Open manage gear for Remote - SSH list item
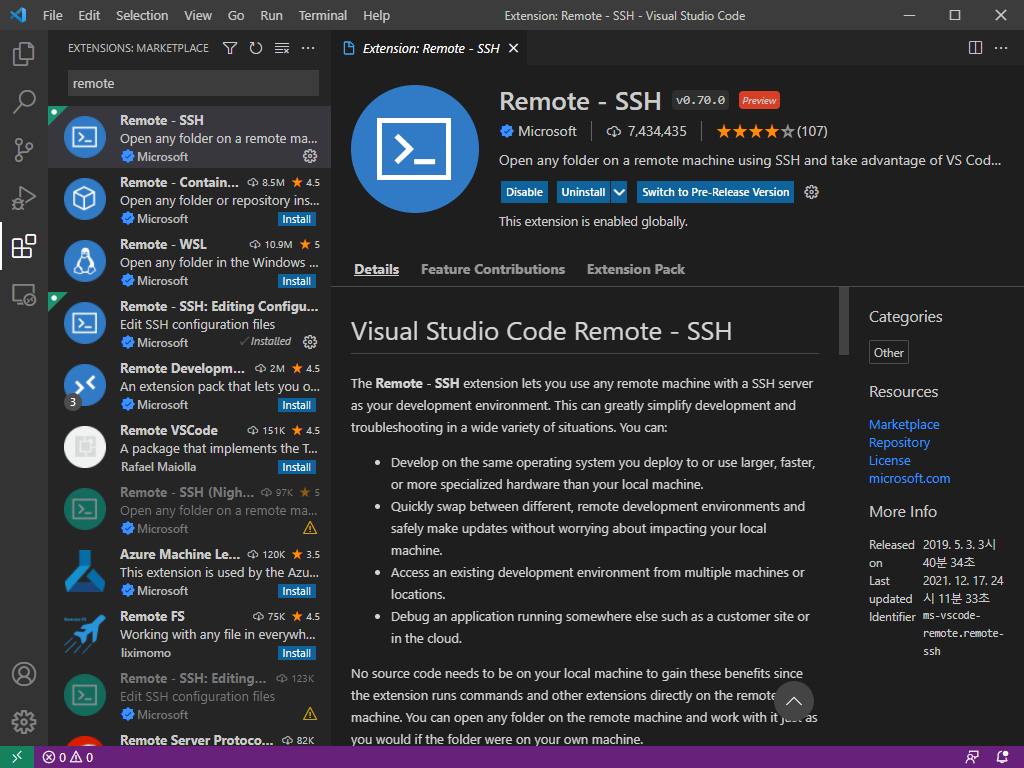The image size is (1024, 768). [x=310, y=156]
